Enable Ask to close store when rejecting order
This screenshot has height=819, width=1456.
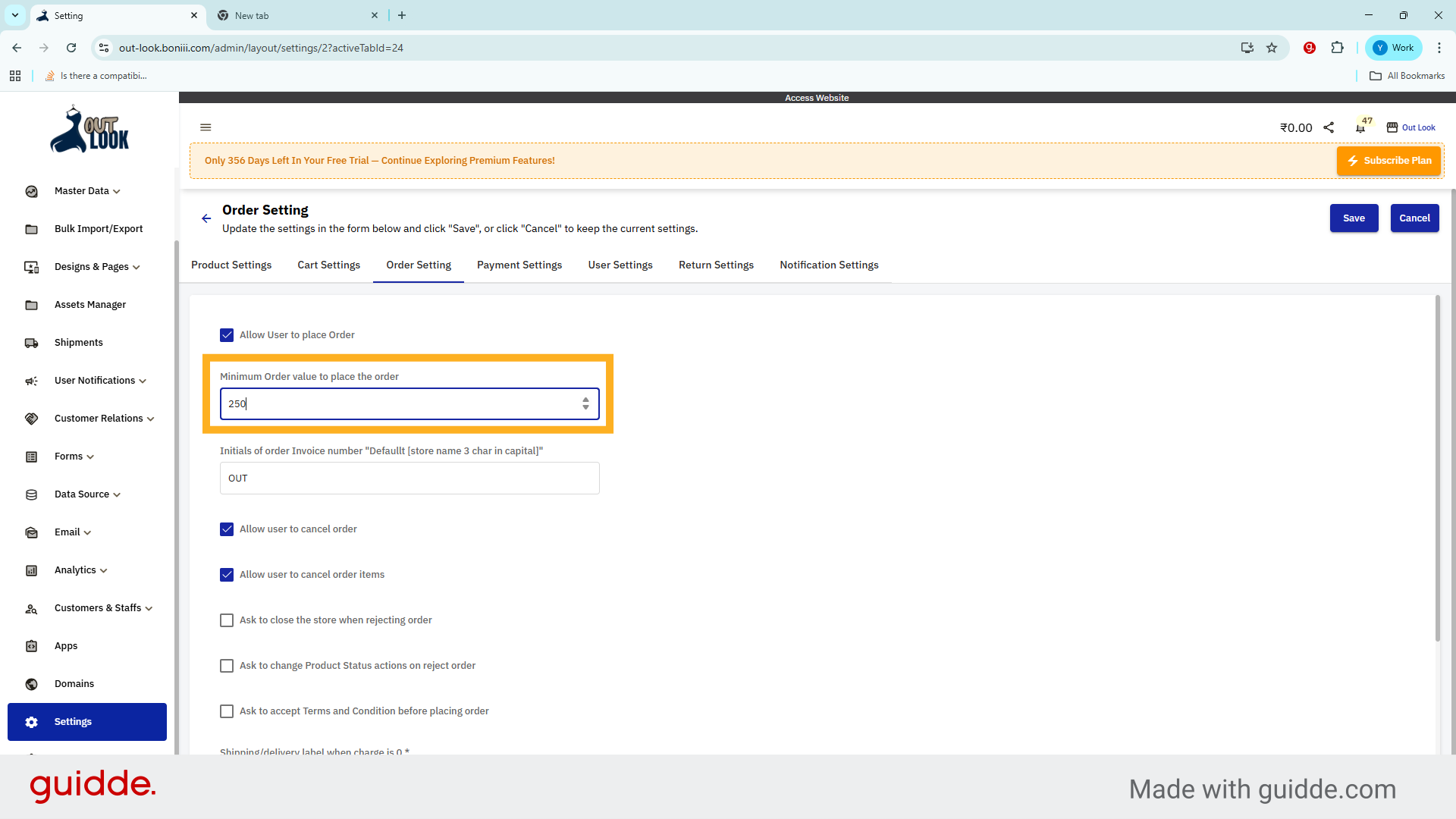point(227,620)
